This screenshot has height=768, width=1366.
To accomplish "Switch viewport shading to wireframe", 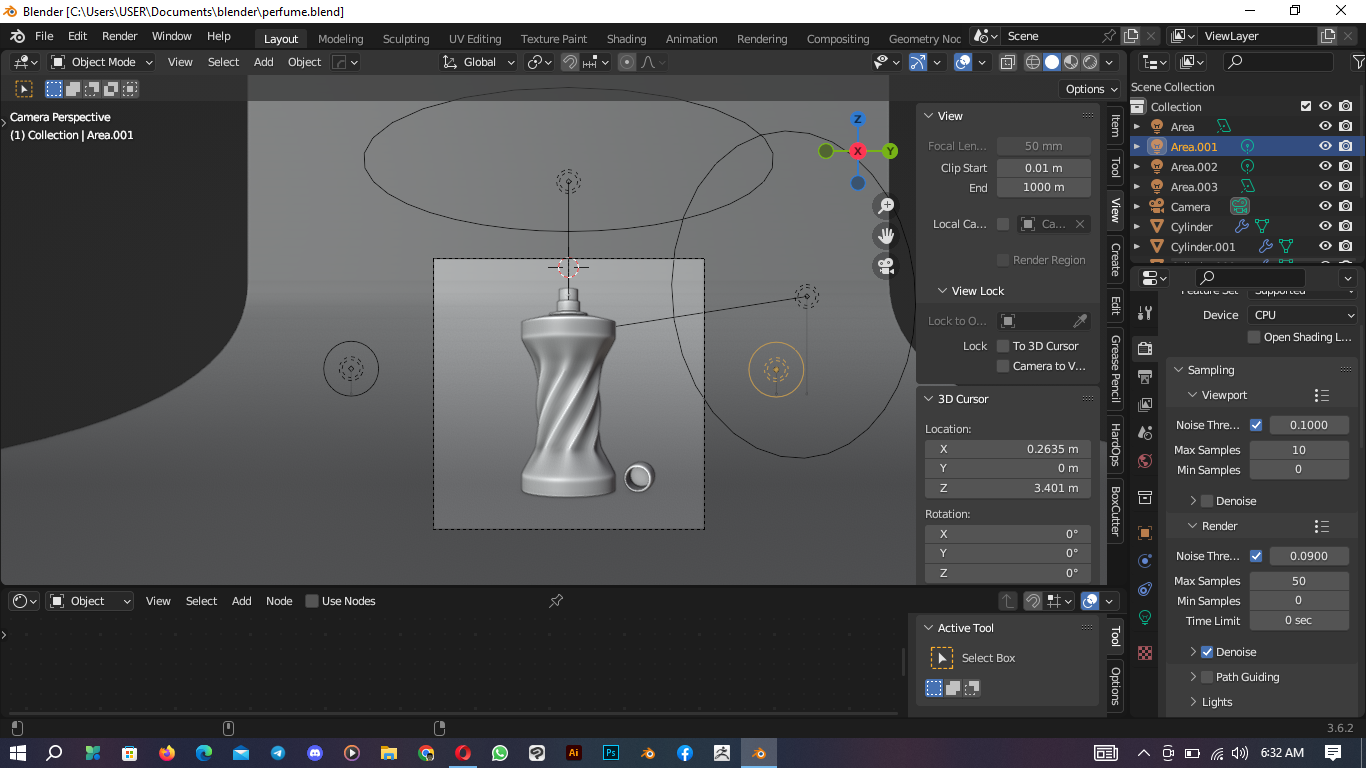I will pyautogui.click(x=1033, y=62).
